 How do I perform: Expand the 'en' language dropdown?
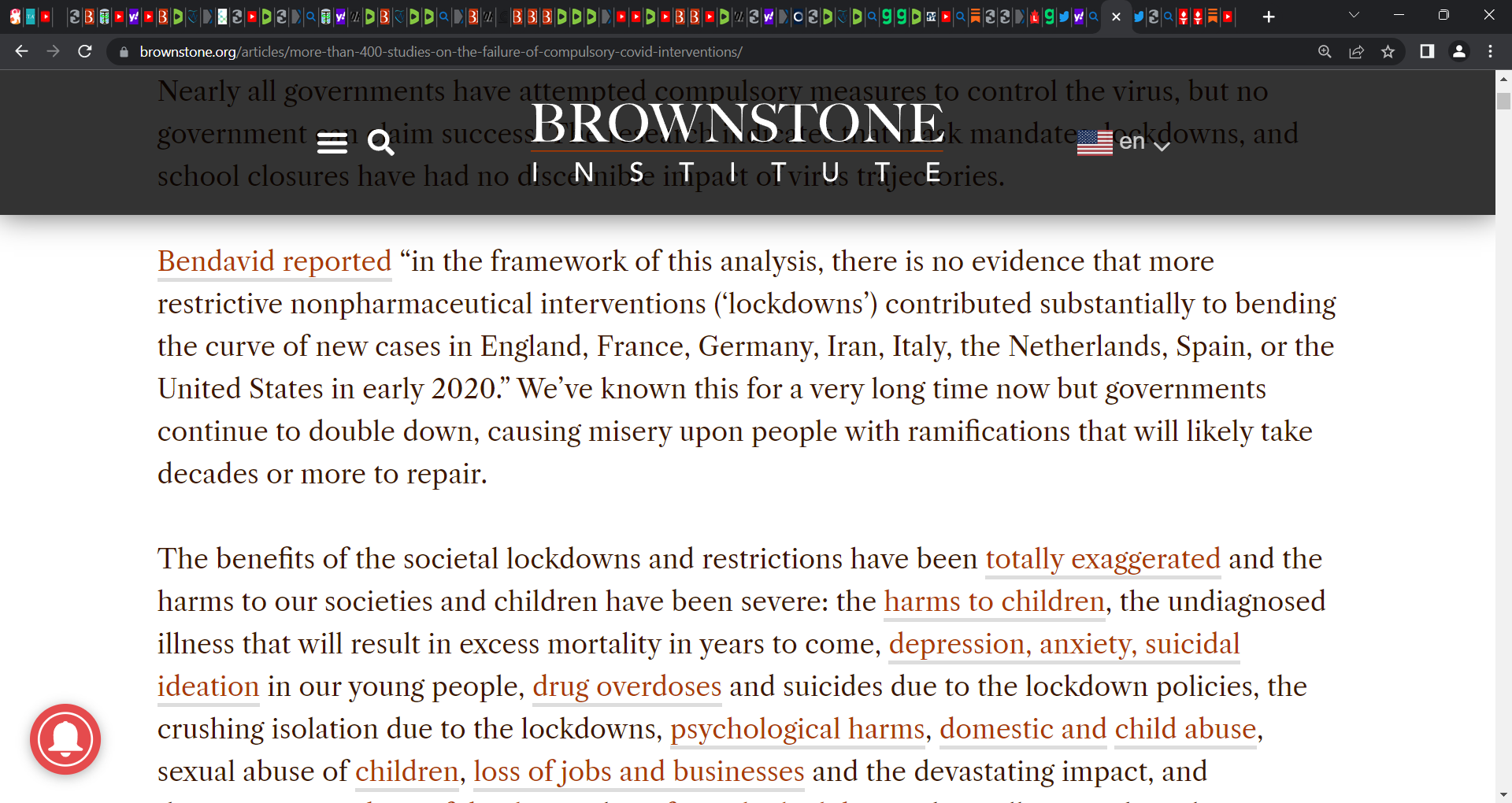point(1144,142)
